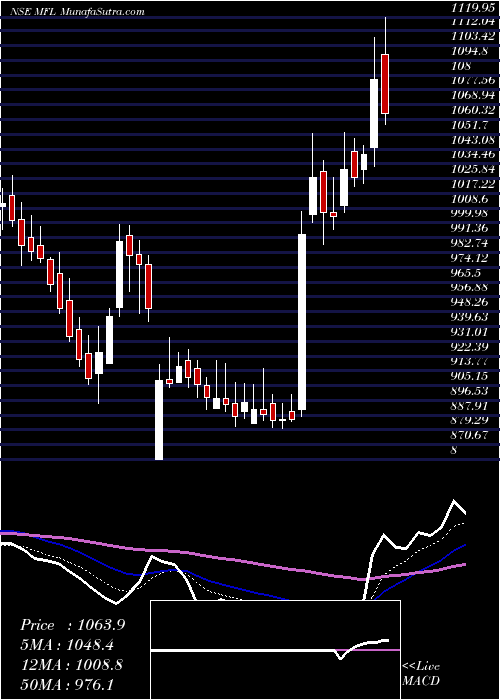Select the 939.63 price axis label
Viewport: 500px width, 700px height.
(x=471, y=317)
